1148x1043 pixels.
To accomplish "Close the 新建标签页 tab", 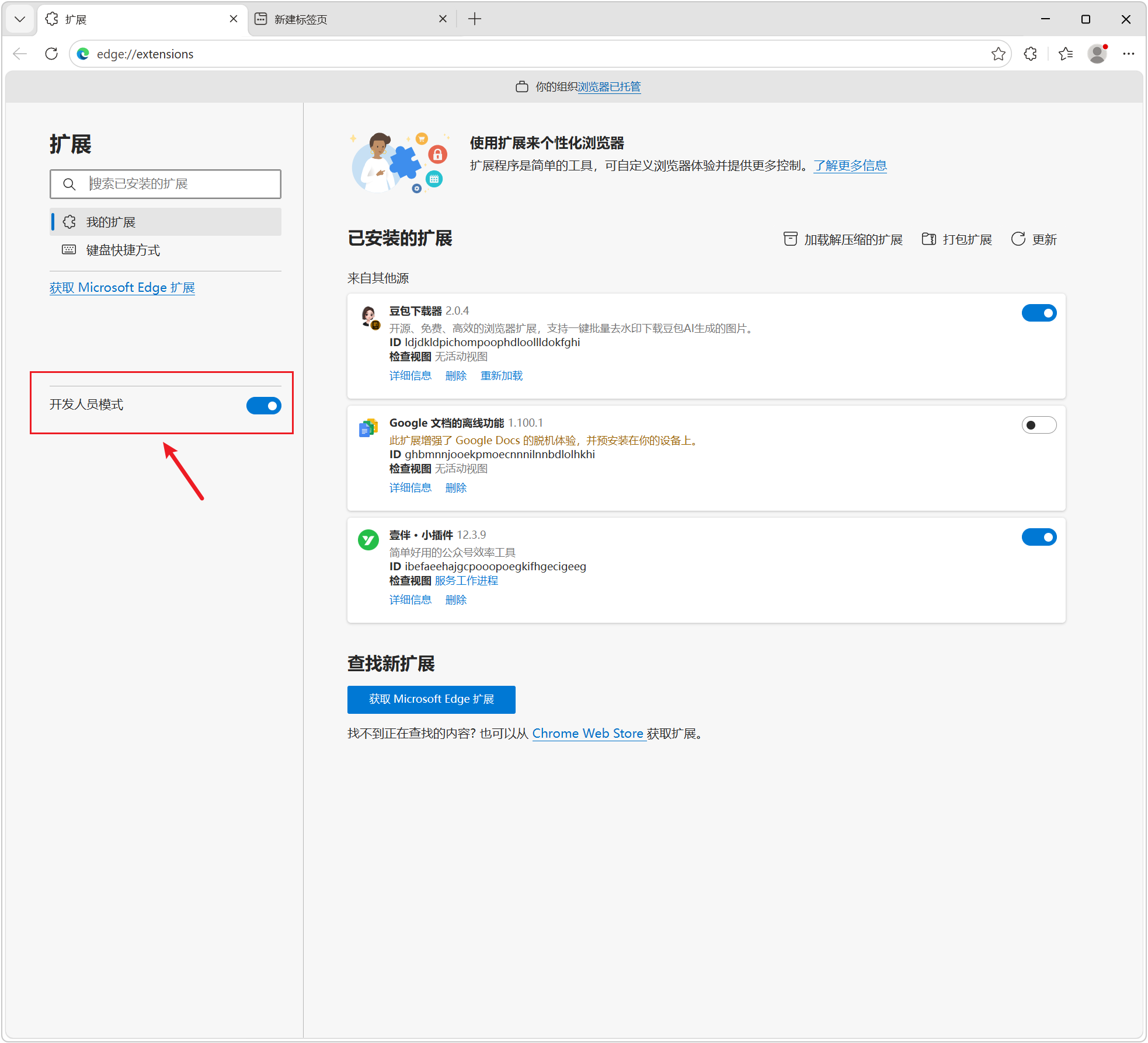I will [x=443, y=19].
